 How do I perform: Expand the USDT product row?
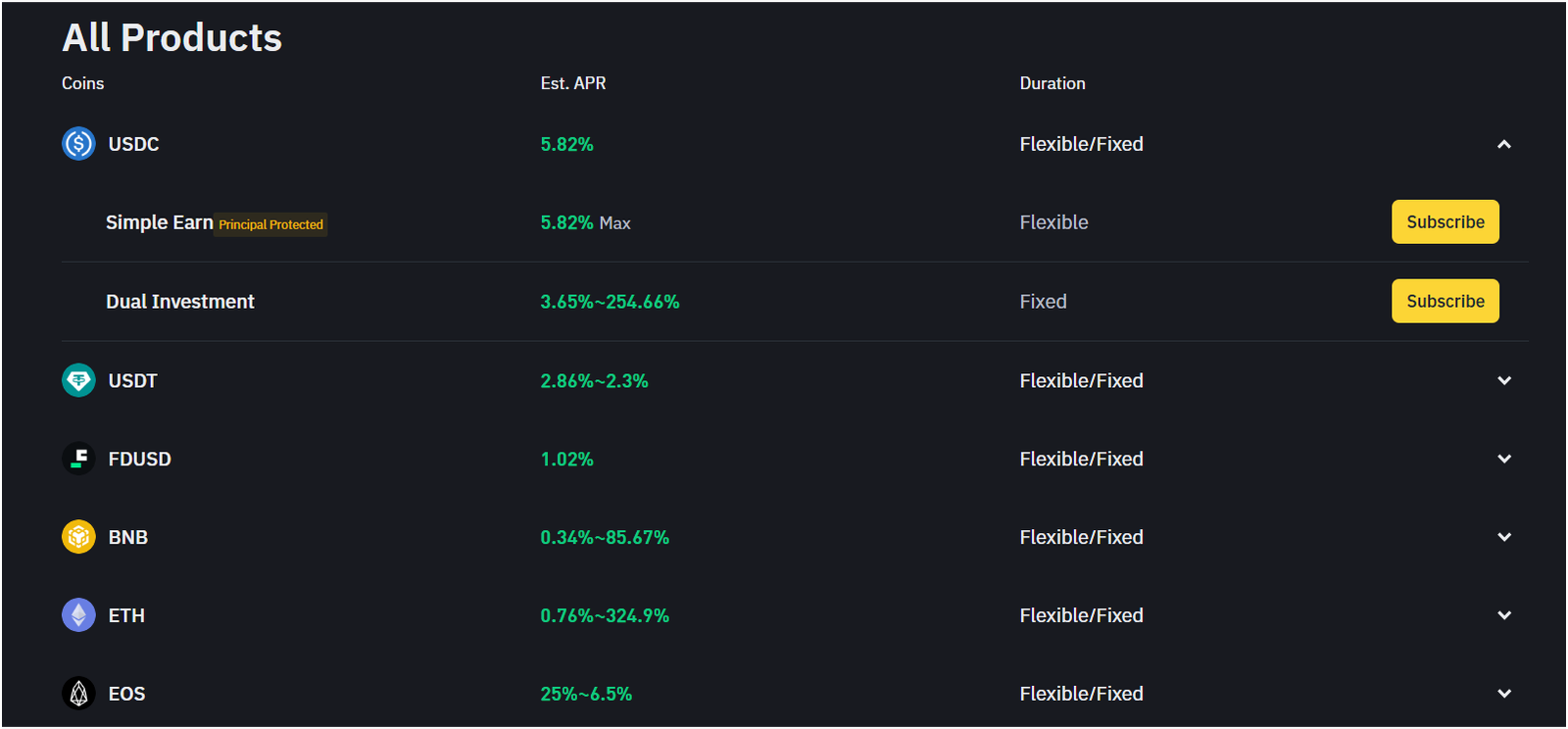pos(1504,380)
